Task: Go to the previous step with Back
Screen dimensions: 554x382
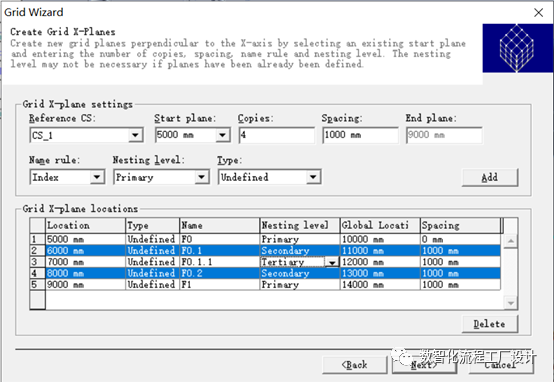Action: pos(355,365)
